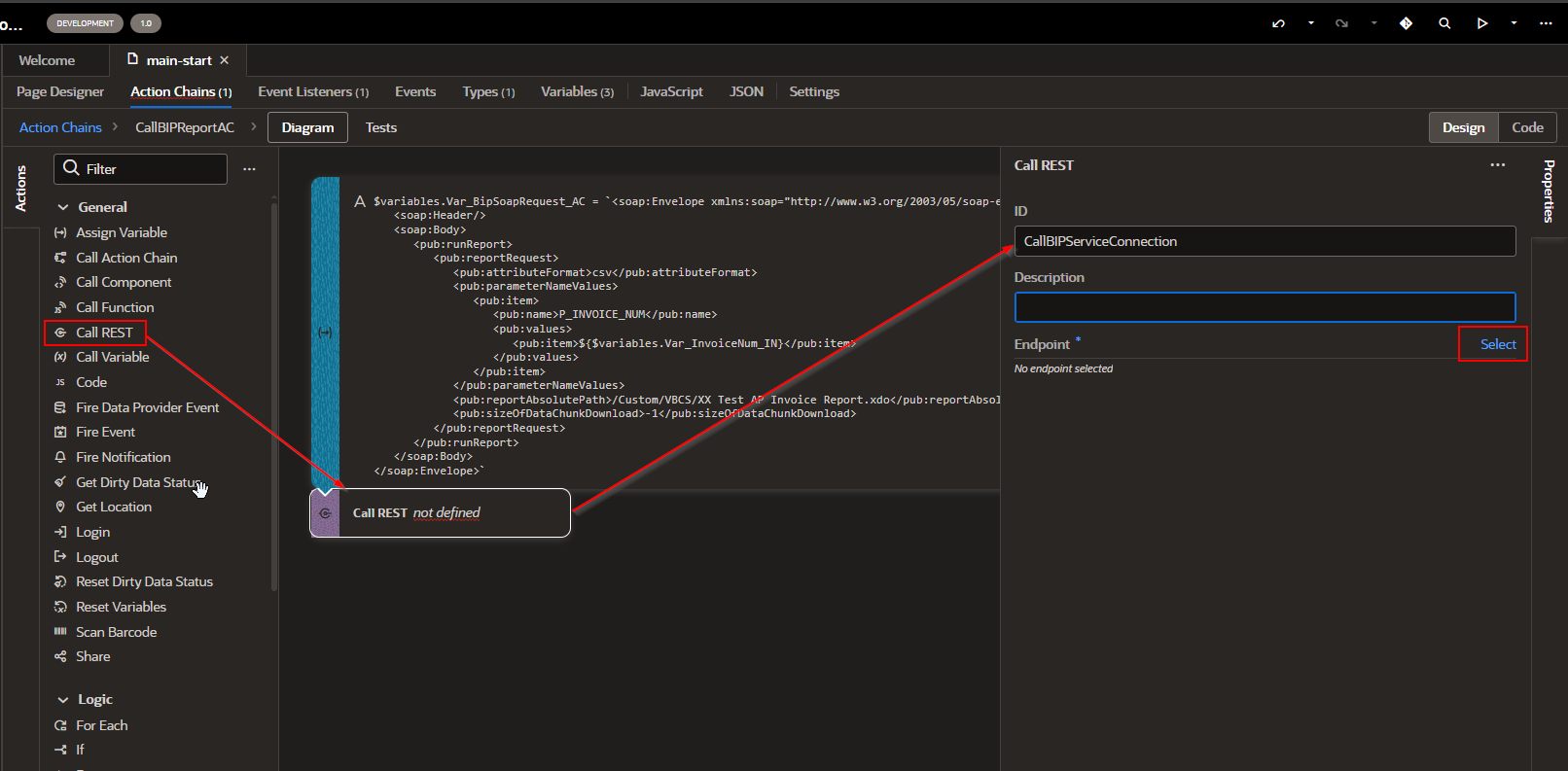This screenshot has height=771, width=1568.
Task: Open the JavaScript tab
Action: (671, 91)
